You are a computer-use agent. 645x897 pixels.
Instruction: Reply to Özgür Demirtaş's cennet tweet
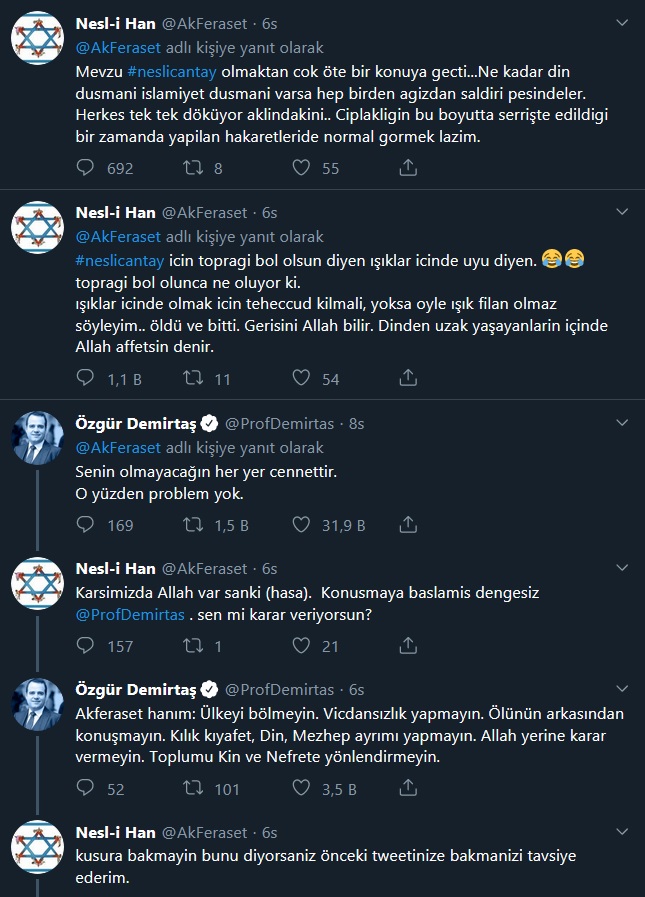[87, 525]
